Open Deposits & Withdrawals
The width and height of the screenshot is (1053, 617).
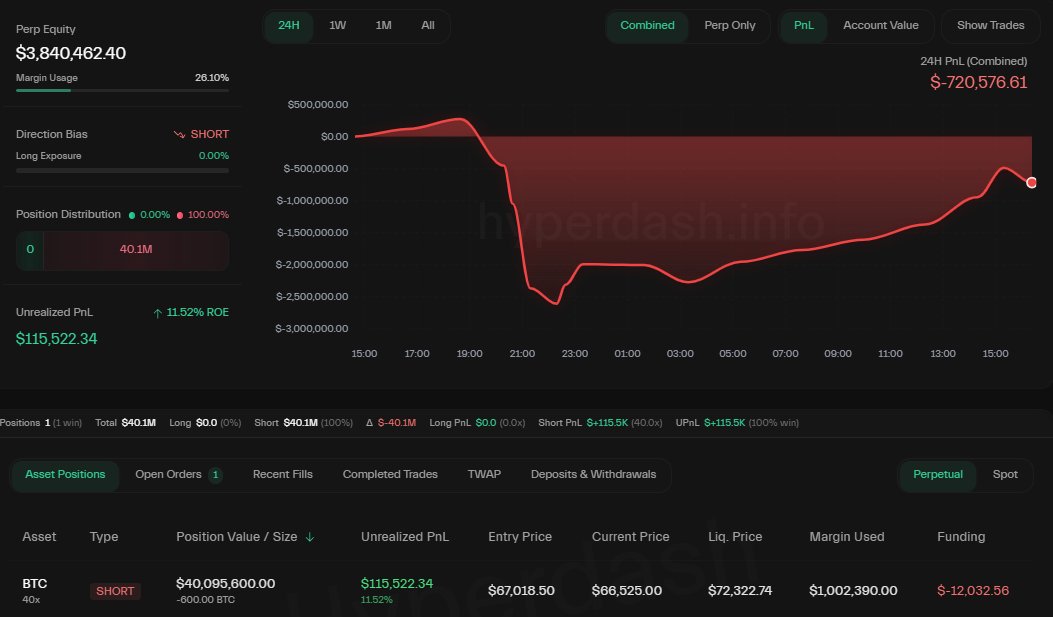click(x=593, y=474)
